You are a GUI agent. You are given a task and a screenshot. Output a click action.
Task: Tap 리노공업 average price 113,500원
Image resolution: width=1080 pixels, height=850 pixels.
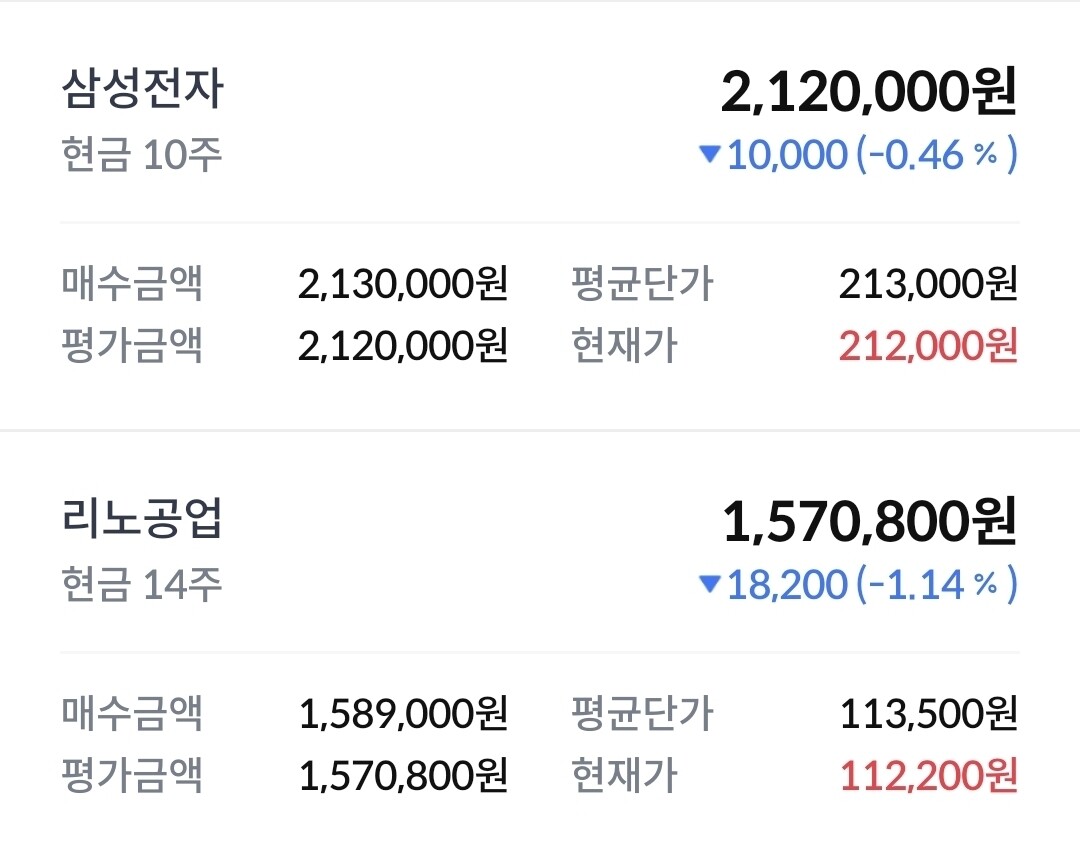pos(928,714)
